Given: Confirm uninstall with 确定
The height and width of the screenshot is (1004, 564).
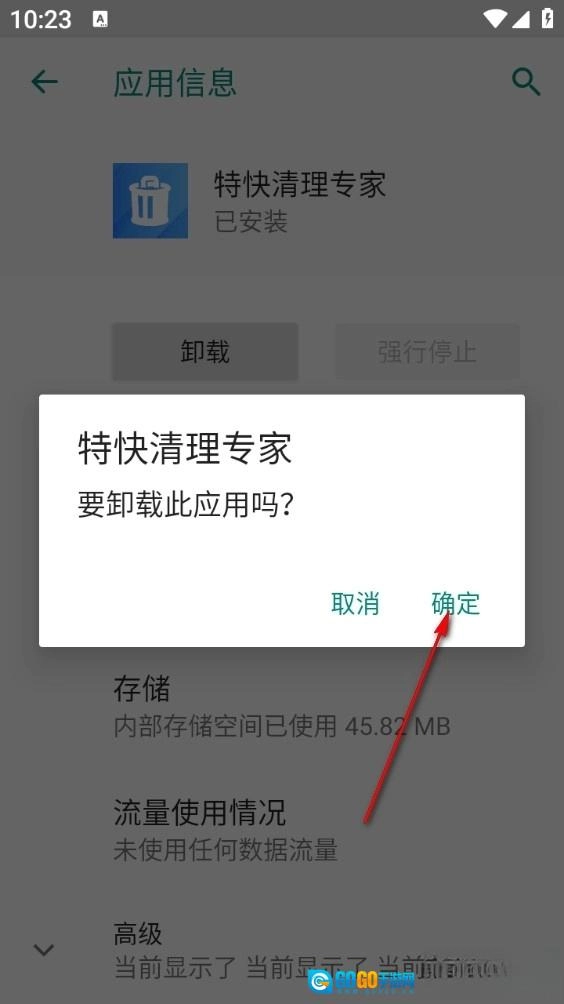Looking at the screenshot, I should click(x=455, y=604).
